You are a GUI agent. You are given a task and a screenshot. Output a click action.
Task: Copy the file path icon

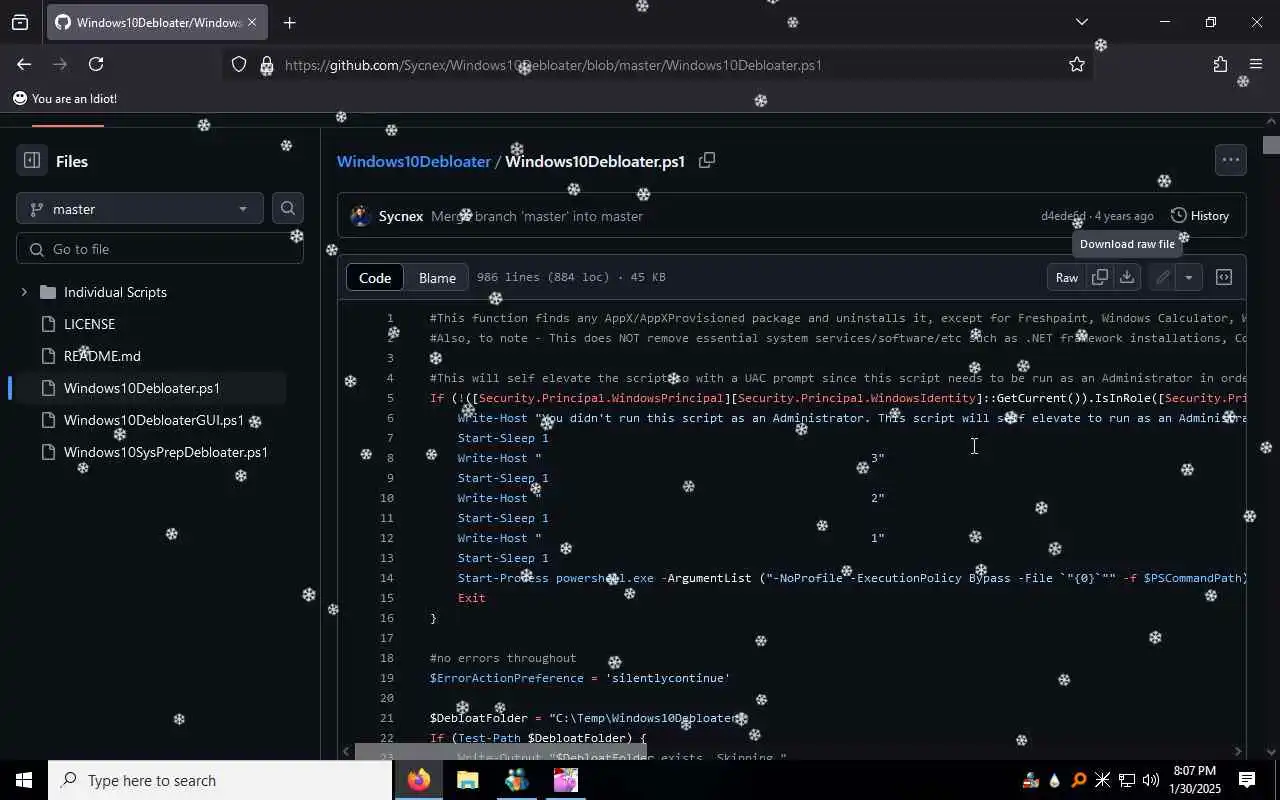[707, 160]
